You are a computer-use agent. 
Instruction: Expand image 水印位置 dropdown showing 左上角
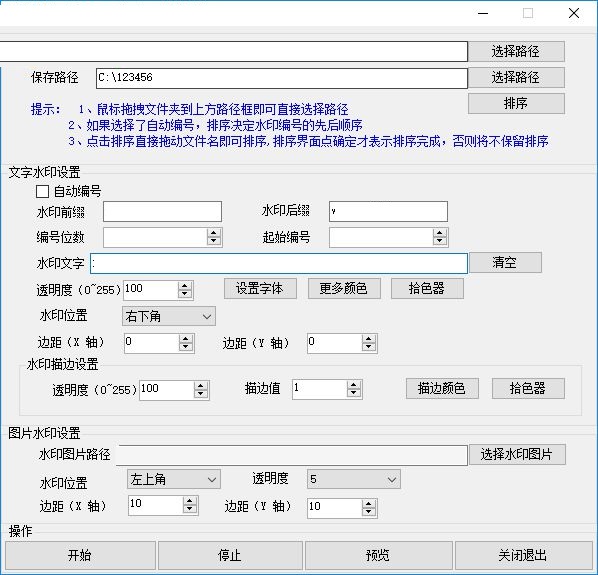[174, 479]
